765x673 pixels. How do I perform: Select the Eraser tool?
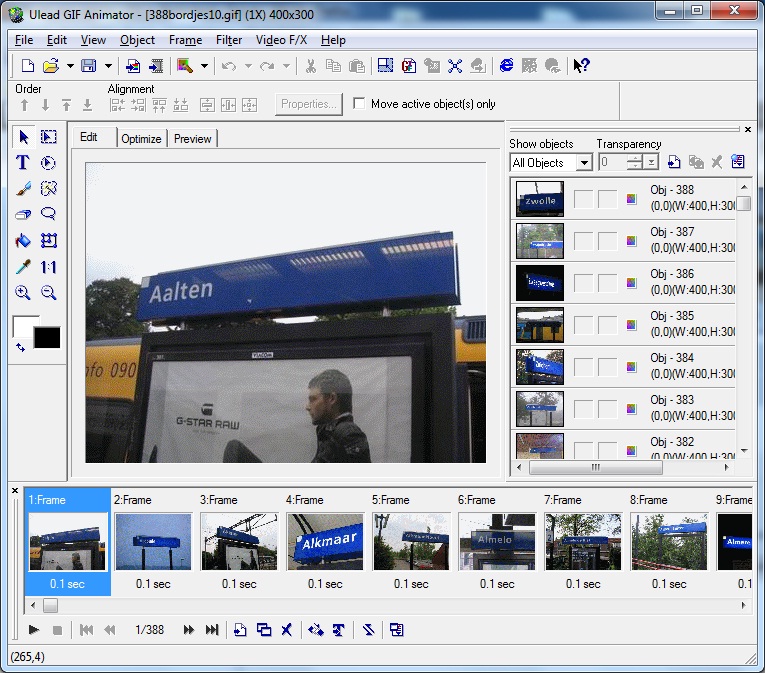pos(23,214)
